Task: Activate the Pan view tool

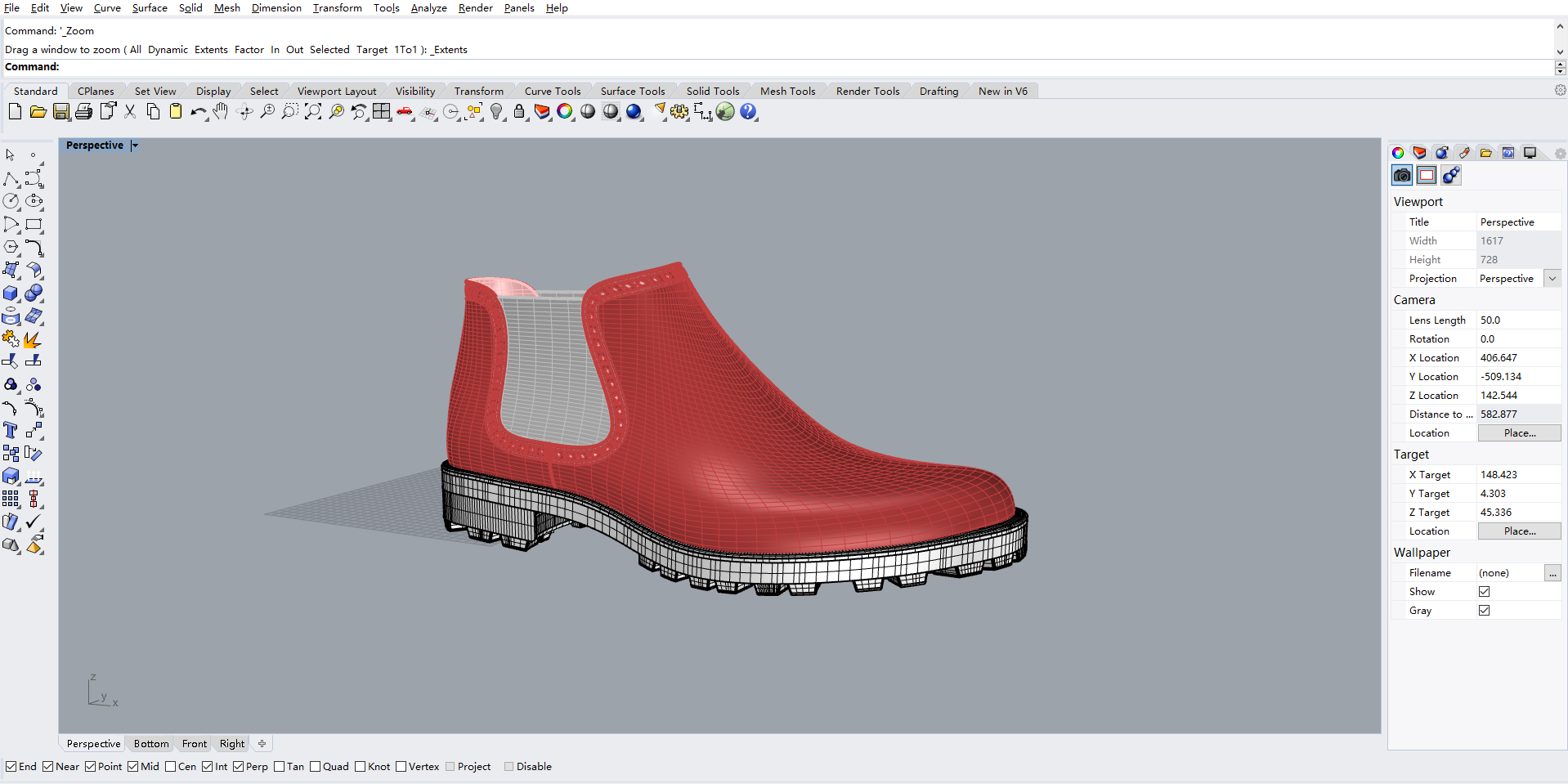Action: [x=221, y=112]
